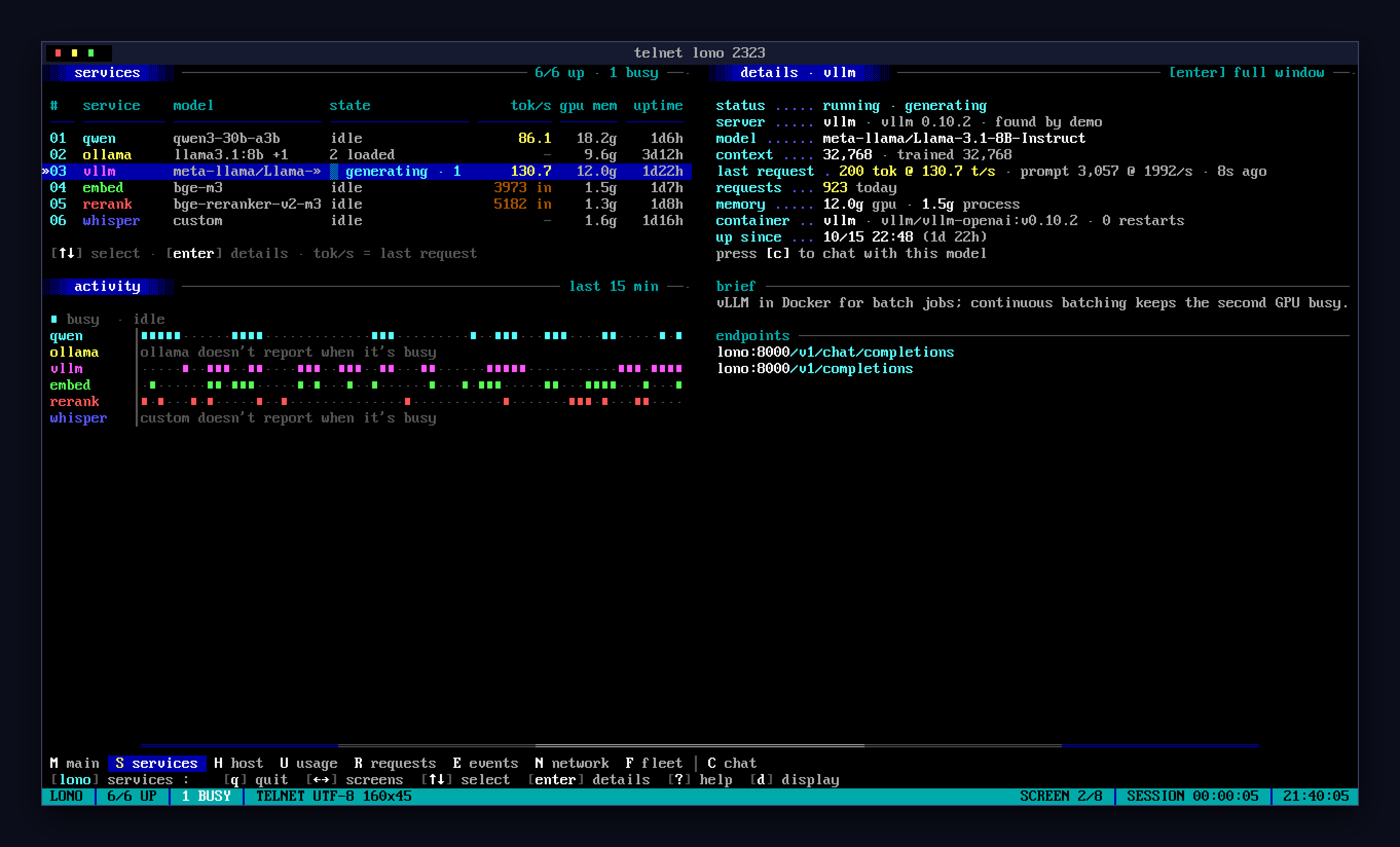
Task: Click the uptime column header
Action: pos(658,106)
